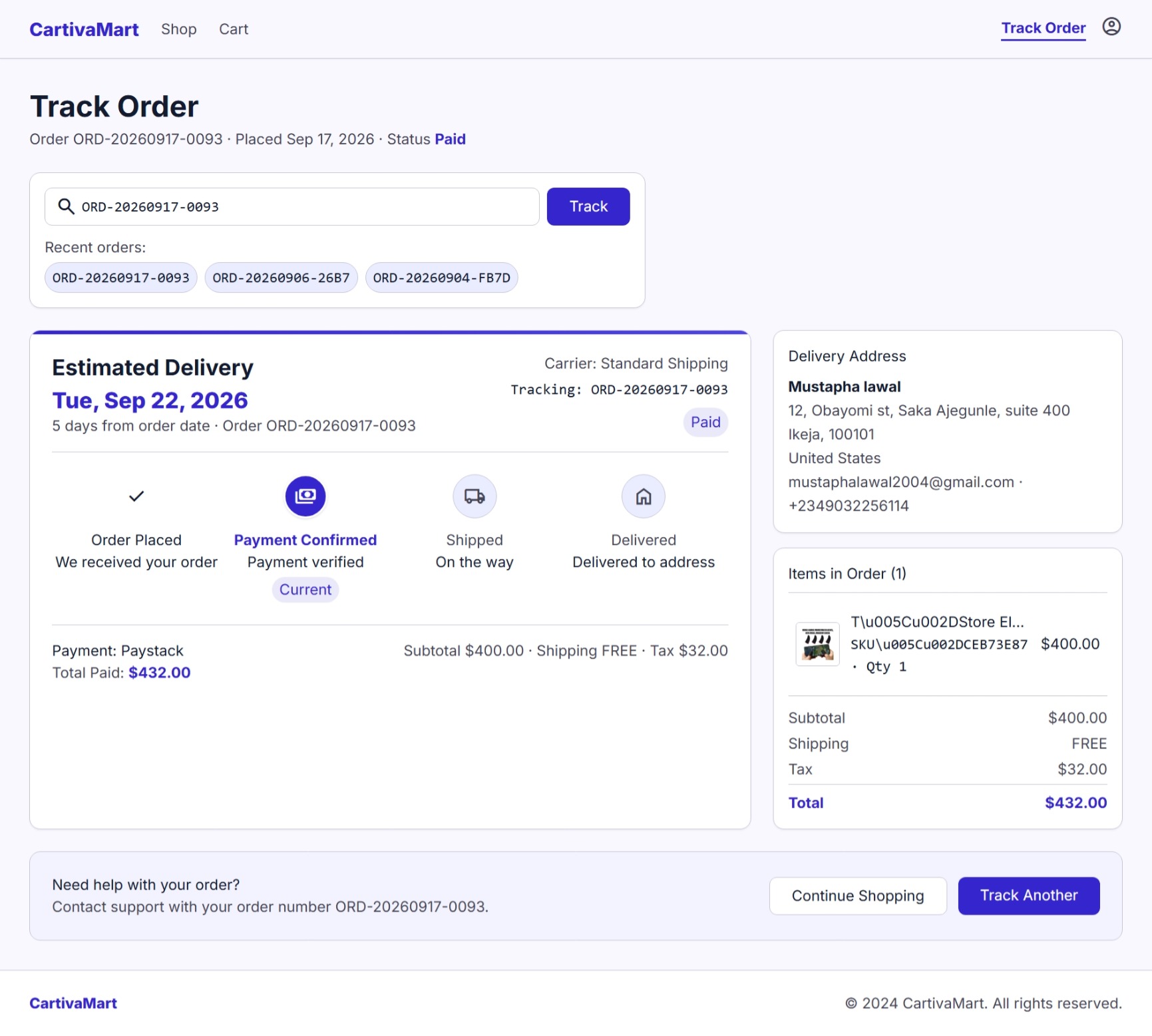The width and height of the screenshot is (1152, 1036).
Task: Click the Delivered house icon
Action: tap(644, 496)
